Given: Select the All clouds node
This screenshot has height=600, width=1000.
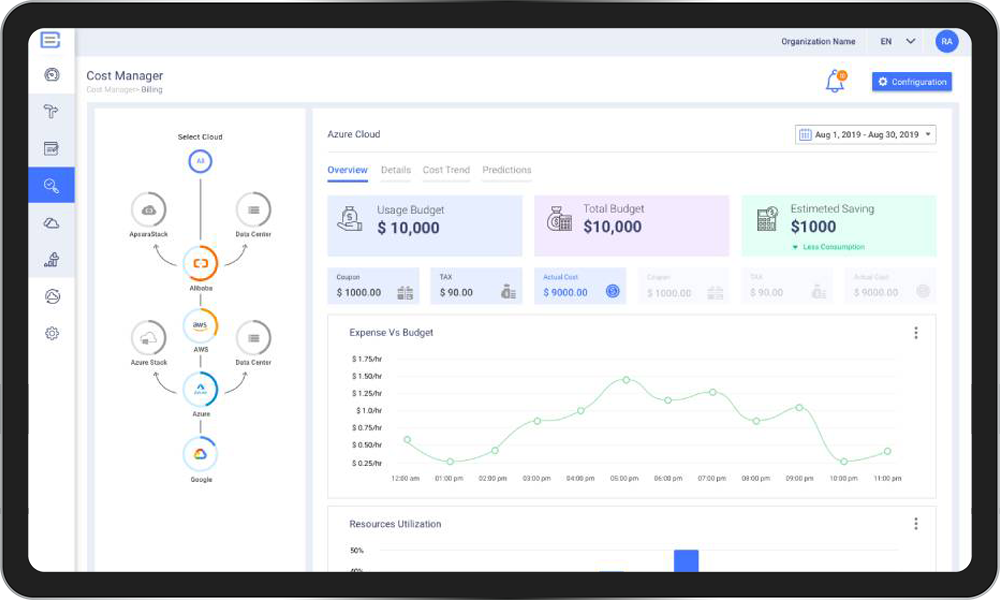Looking at the screenshot, I should (x=200, y=161).
